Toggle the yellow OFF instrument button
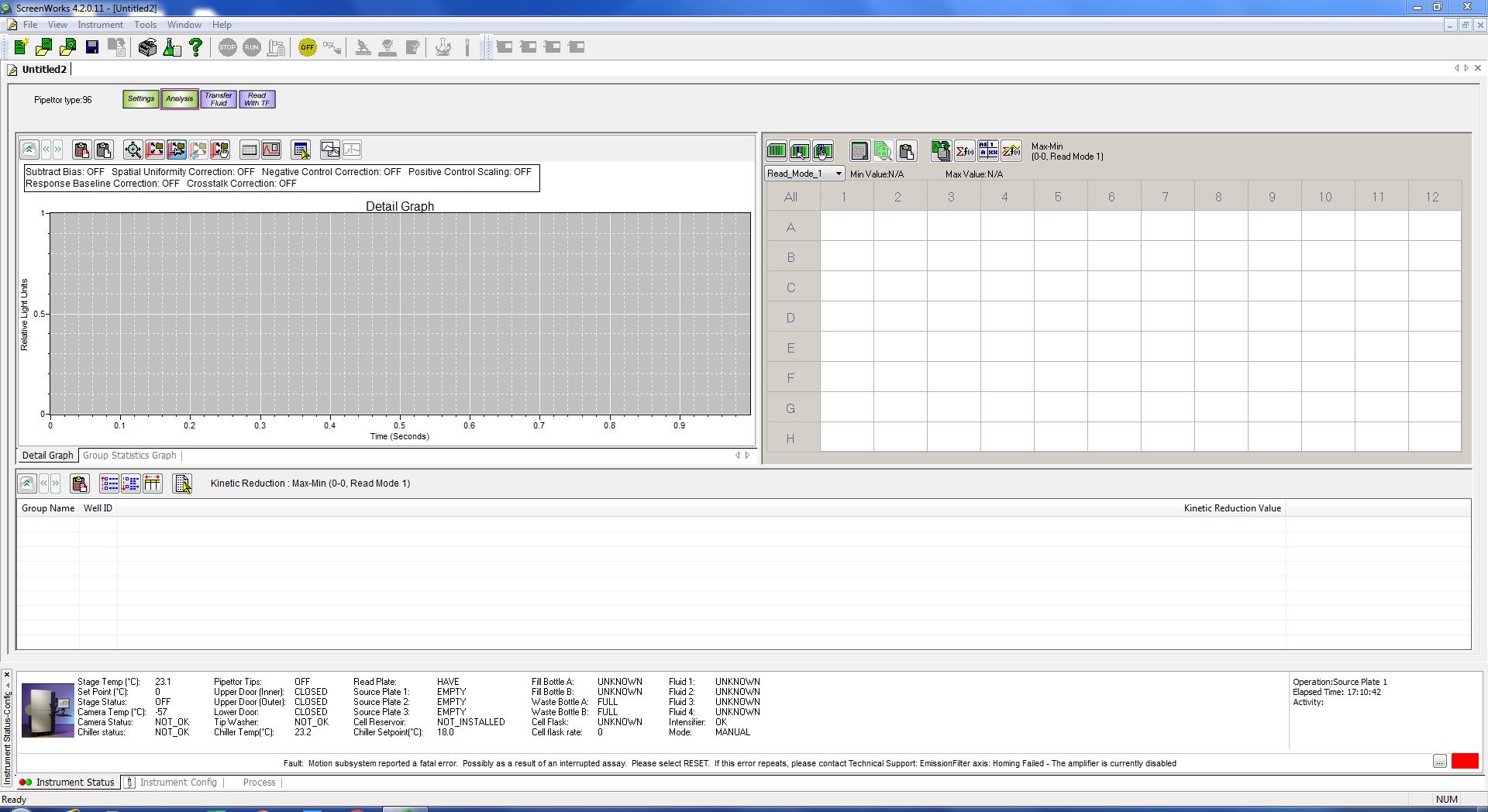Image resolution: width=1488 pixels, height=812 pixels. (308, 48)
